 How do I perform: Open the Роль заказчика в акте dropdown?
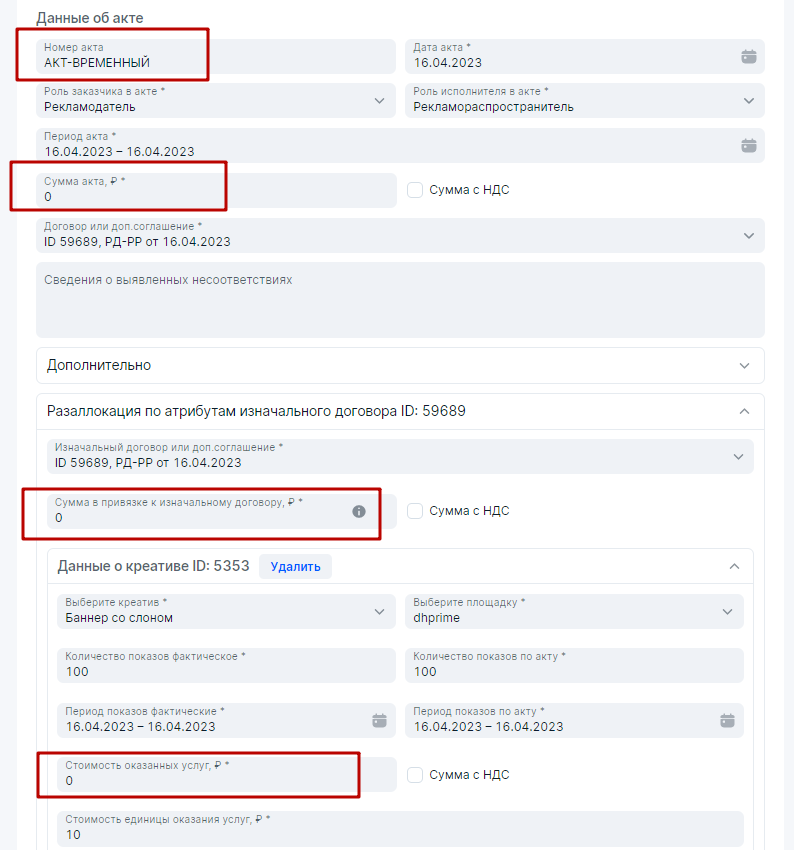(x=379, y=101)
